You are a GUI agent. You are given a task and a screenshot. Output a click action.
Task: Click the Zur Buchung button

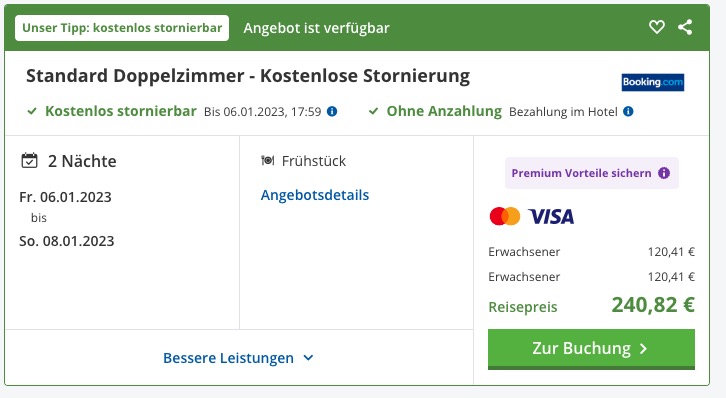[591, 349]
